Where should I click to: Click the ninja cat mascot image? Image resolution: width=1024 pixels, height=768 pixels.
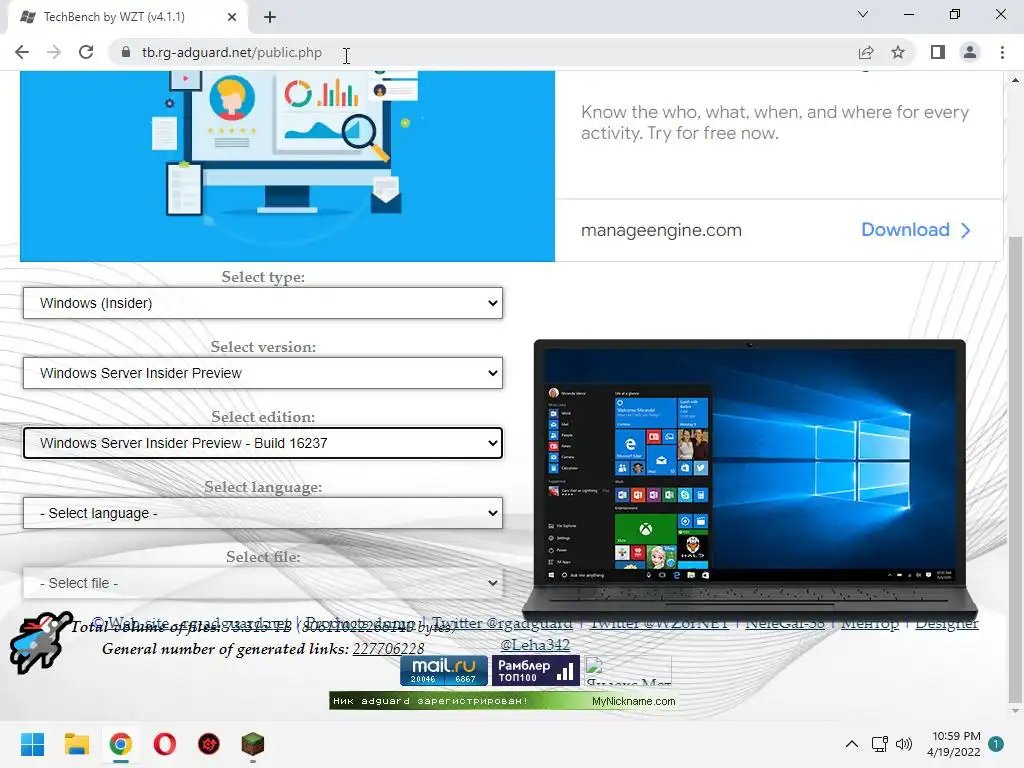(x=40, y=642)
